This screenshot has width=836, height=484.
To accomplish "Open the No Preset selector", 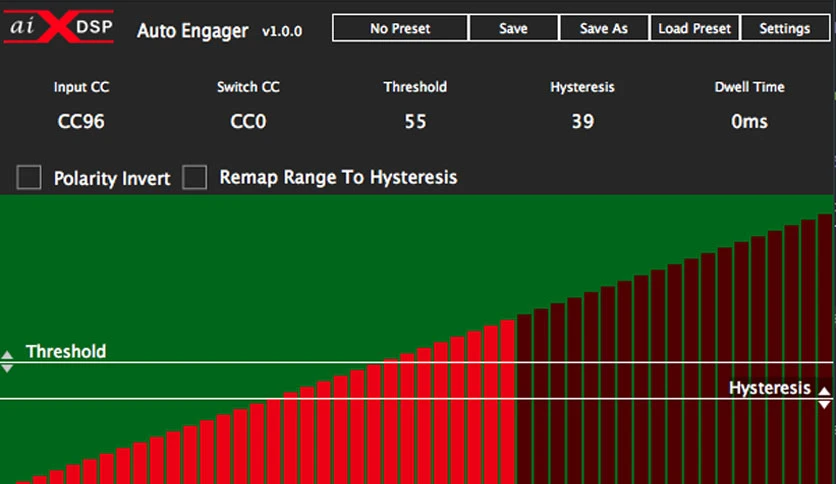I will click(x=400, y=28).
